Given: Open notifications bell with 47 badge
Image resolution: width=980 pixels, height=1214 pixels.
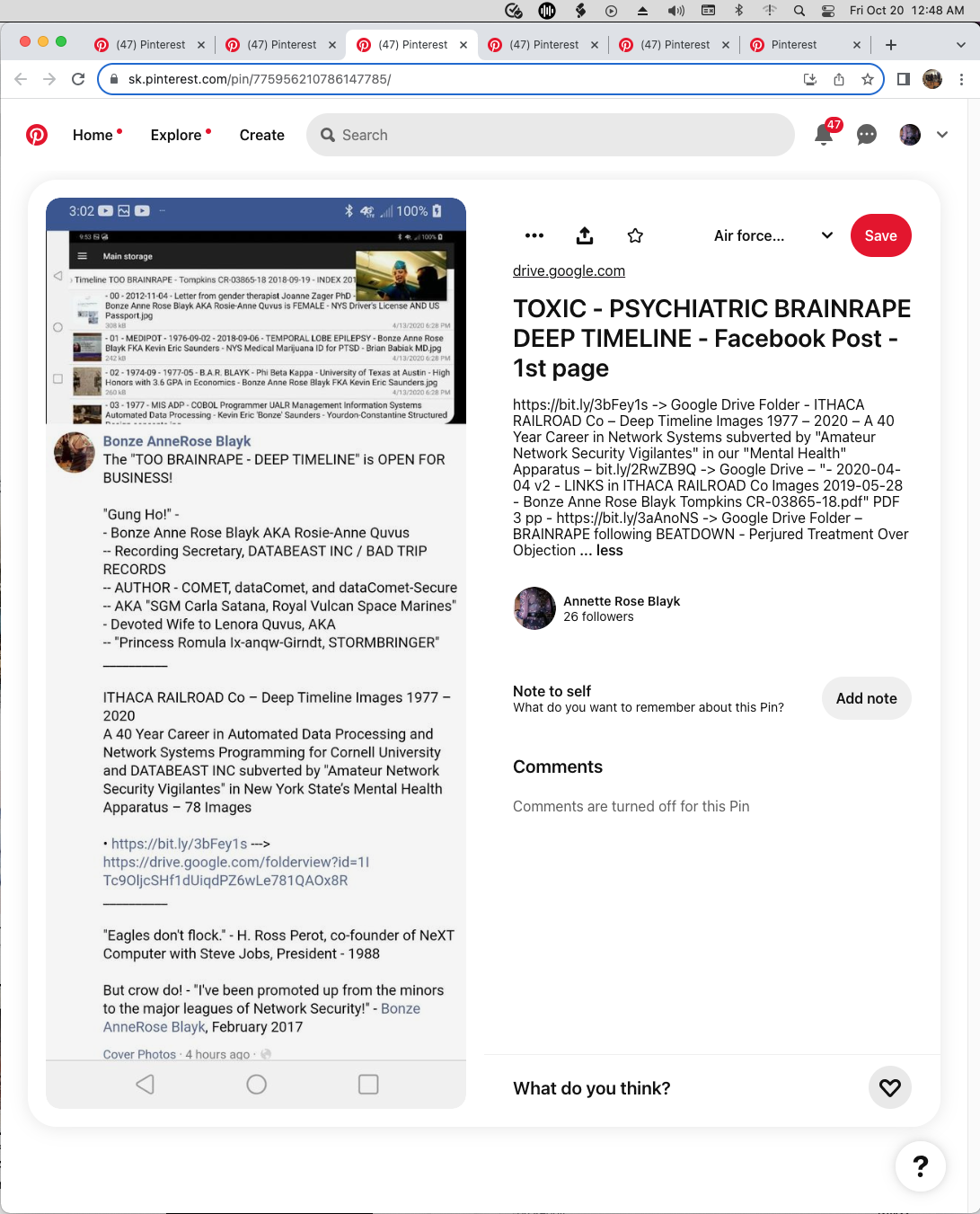Looking at the screenshot, I should 824,135.
